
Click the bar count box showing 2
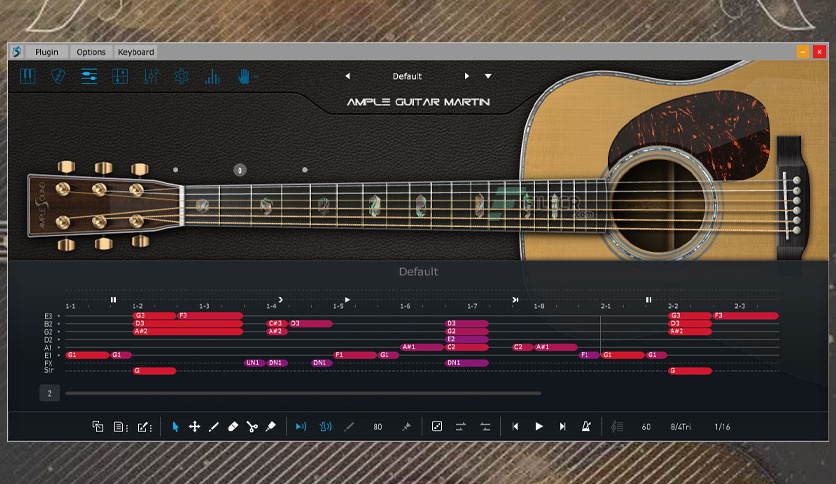coord(50,393)
